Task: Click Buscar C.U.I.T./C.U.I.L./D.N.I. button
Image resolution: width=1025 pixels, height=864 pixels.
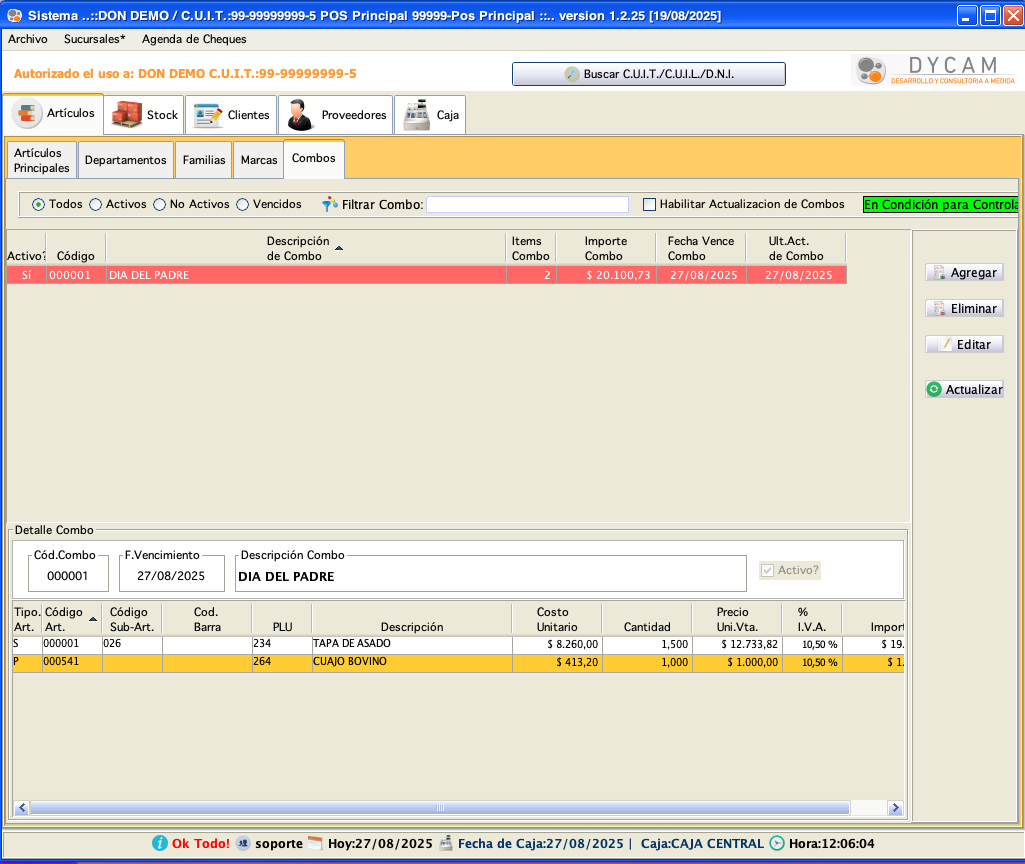Action: click(648, 74)
